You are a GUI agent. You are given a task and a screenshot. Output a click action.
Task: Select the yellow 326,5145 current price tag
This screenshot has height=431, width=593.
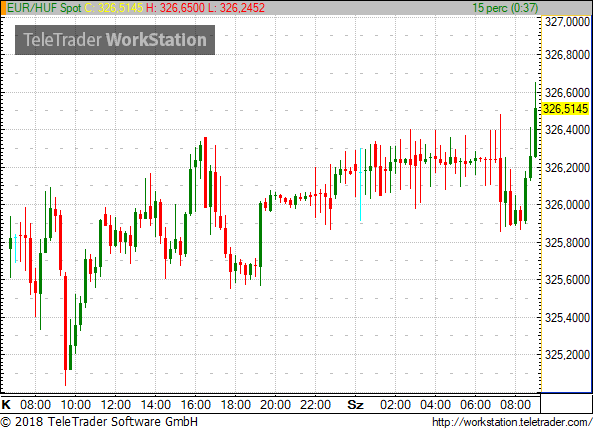565,109
